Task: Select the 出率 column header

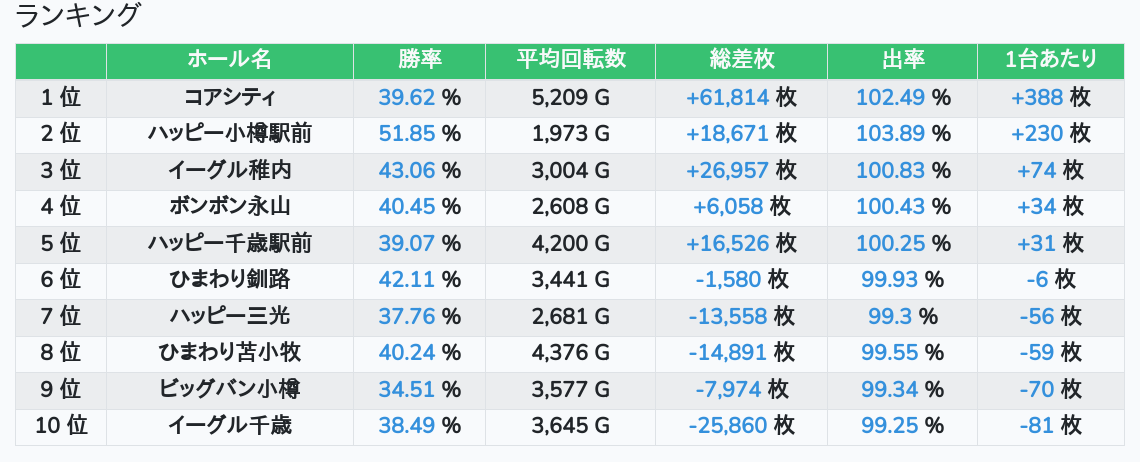Action: [x=903, y=60]
